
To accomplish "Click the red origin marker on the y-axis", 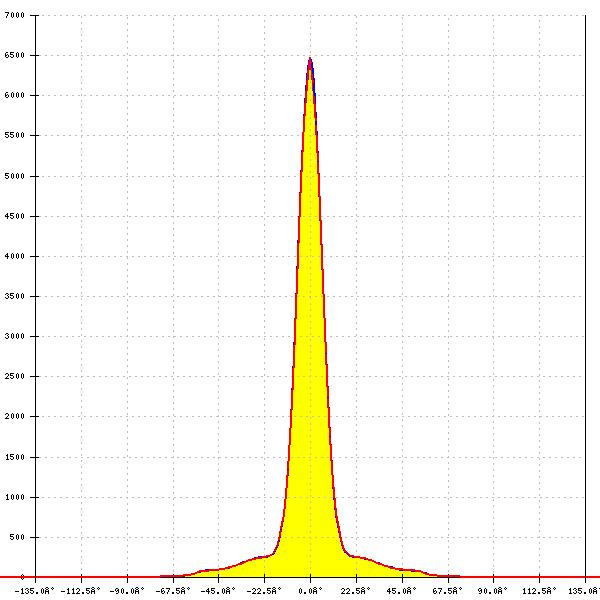I will coord(22,577).
